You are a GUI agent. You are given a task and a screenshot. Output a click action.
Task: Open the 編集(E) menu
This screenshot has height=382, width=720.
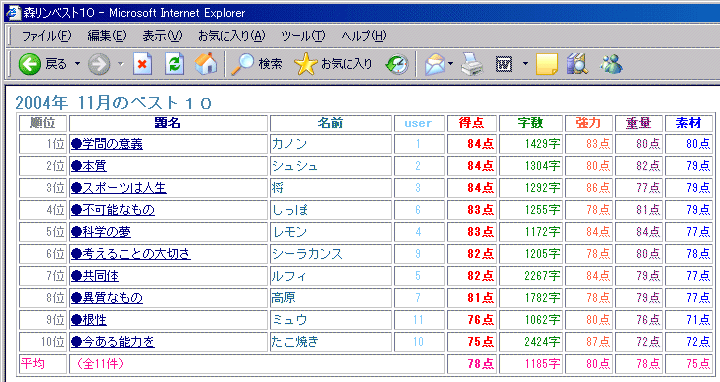tap(107, 36)
